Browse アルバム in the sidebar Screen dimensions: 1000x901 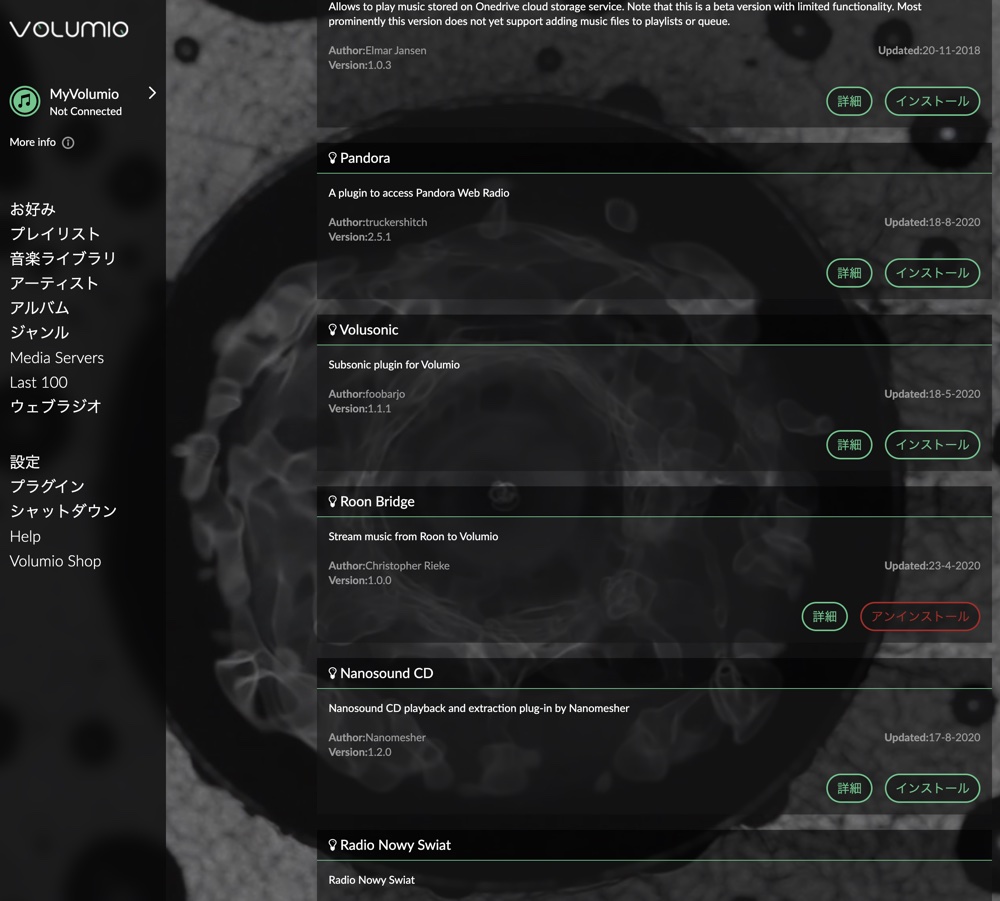tap(40, 308)
